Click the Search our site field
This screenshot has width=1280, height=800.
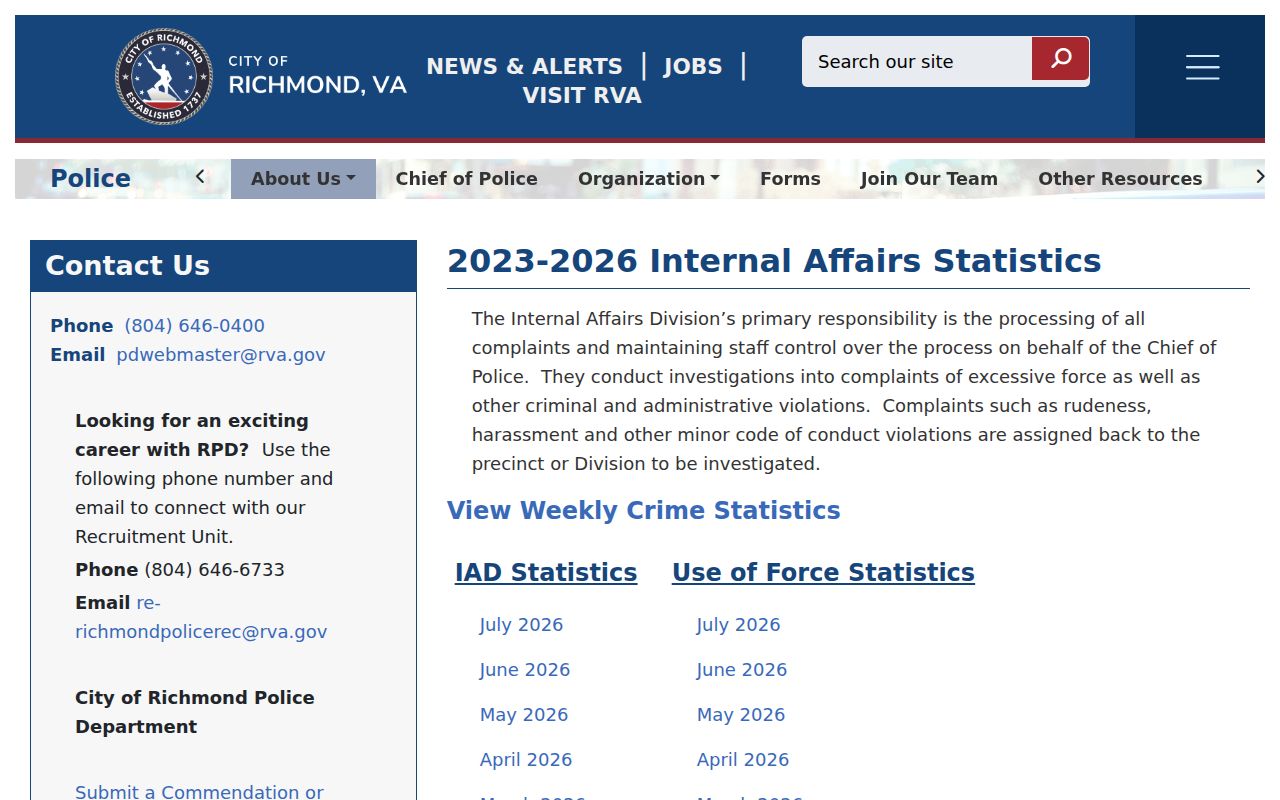point(917,61)
